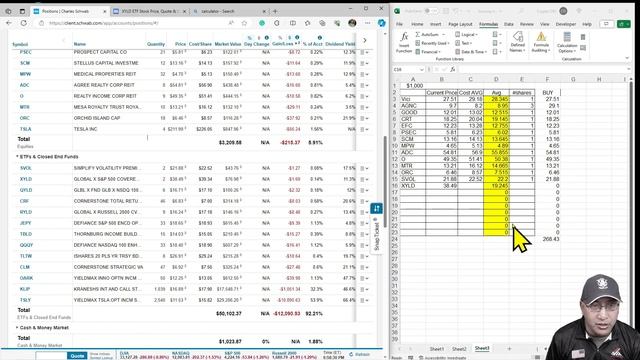The image size is (640, 360).
Task: Select cell containing Vici
Action: click(x=413, y=99)
